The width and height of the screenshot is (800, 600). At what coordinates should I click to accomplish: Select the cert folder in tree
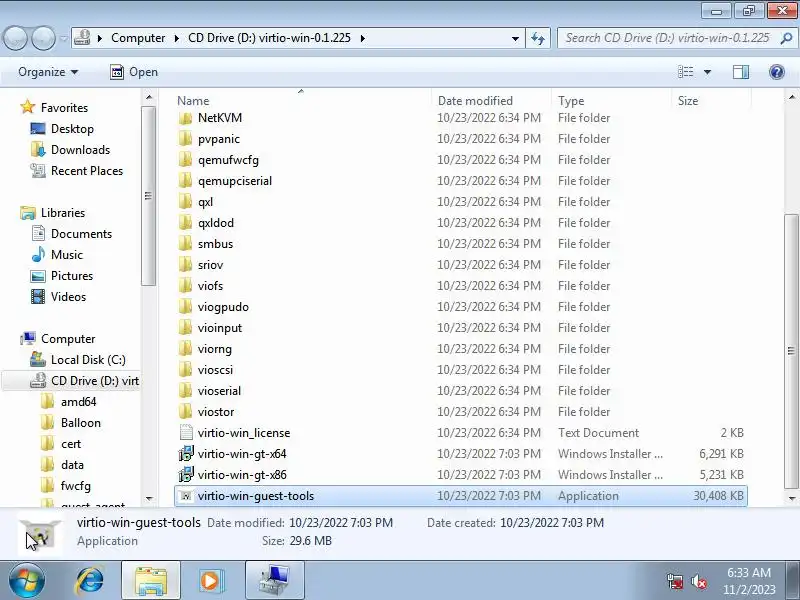(x=71, y=444)
